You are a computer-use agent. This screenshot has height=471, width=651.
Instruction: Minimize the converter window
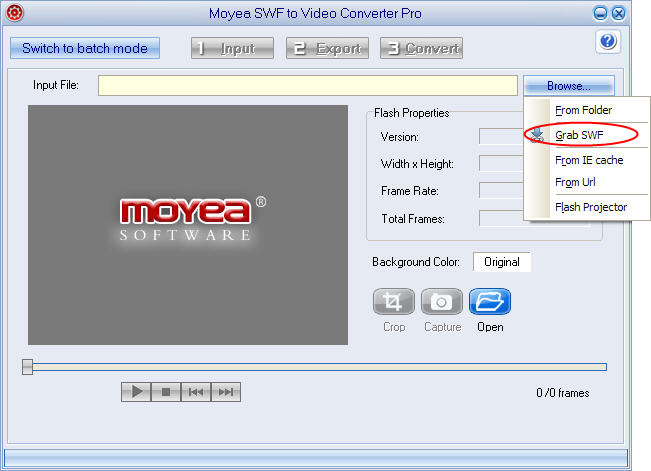point(600,13)
